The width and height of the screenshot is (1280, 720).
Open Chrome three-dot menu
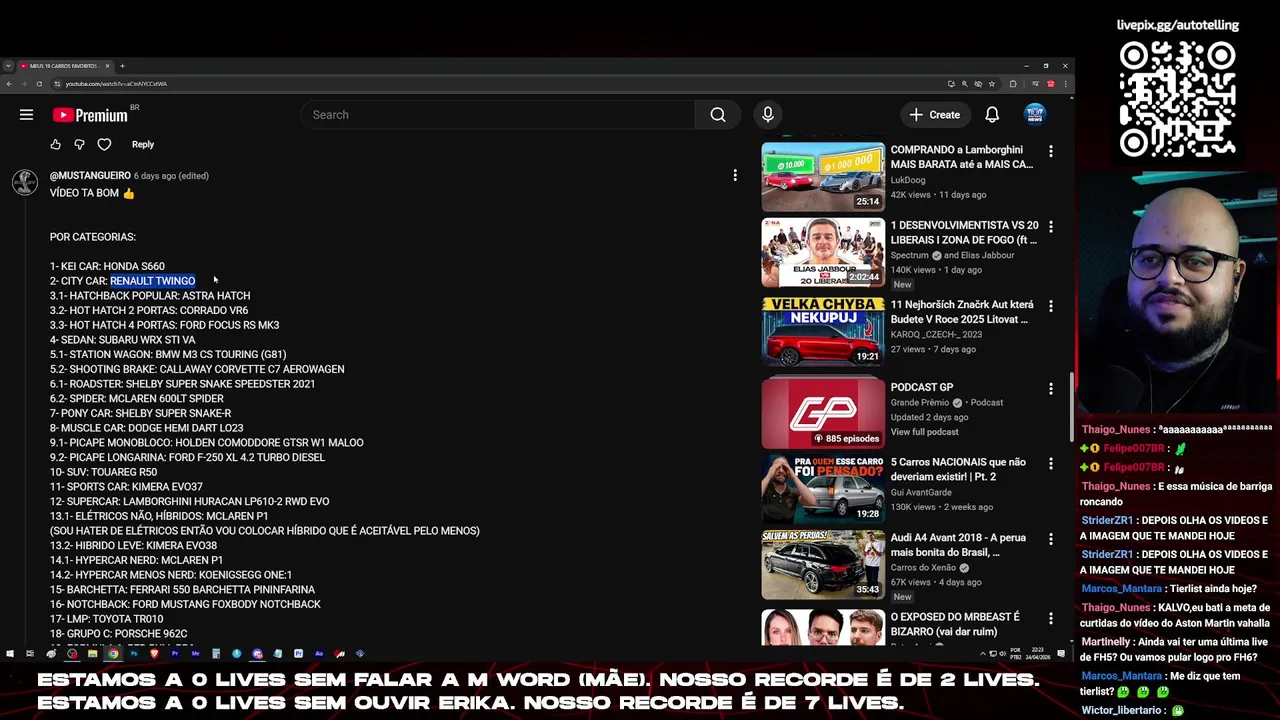(x=1065, y=84)
